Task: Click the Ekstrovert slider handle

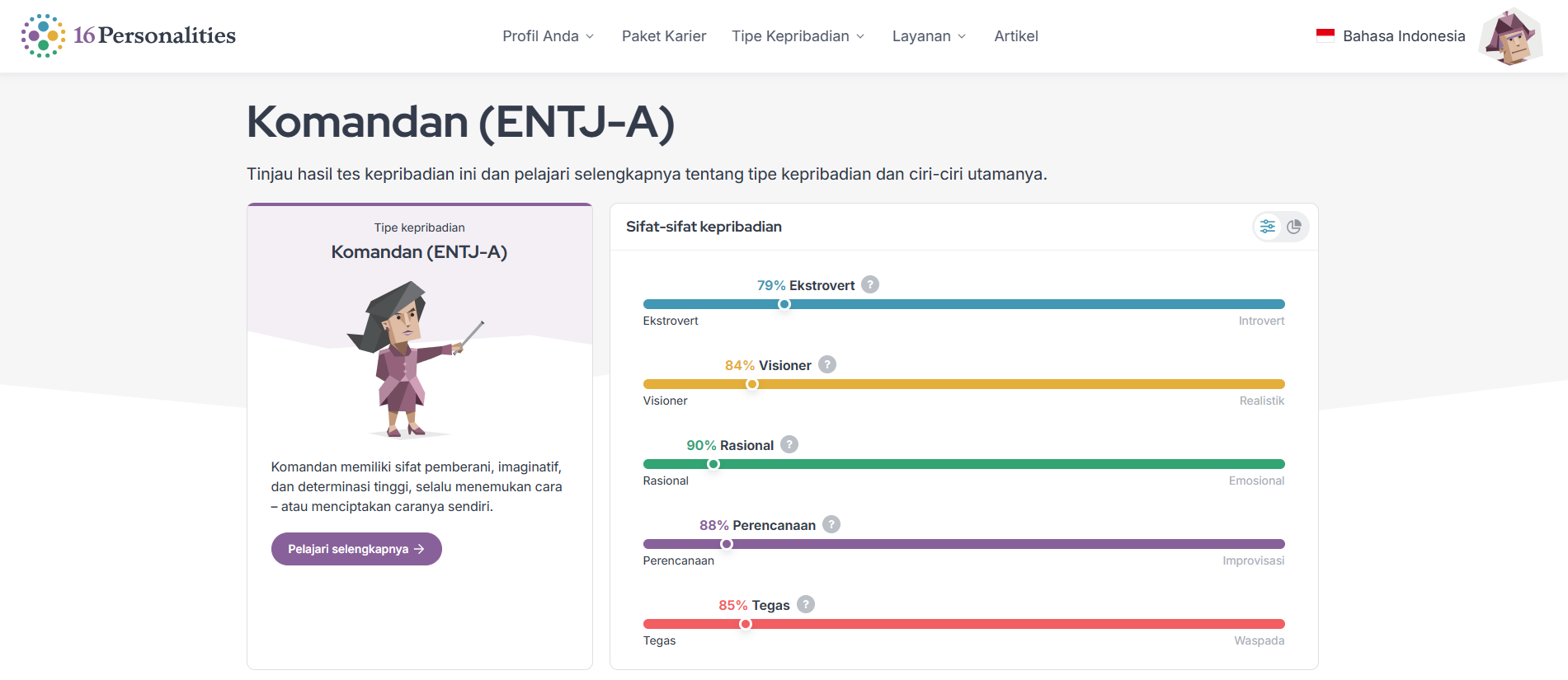Action: (784, 304)
